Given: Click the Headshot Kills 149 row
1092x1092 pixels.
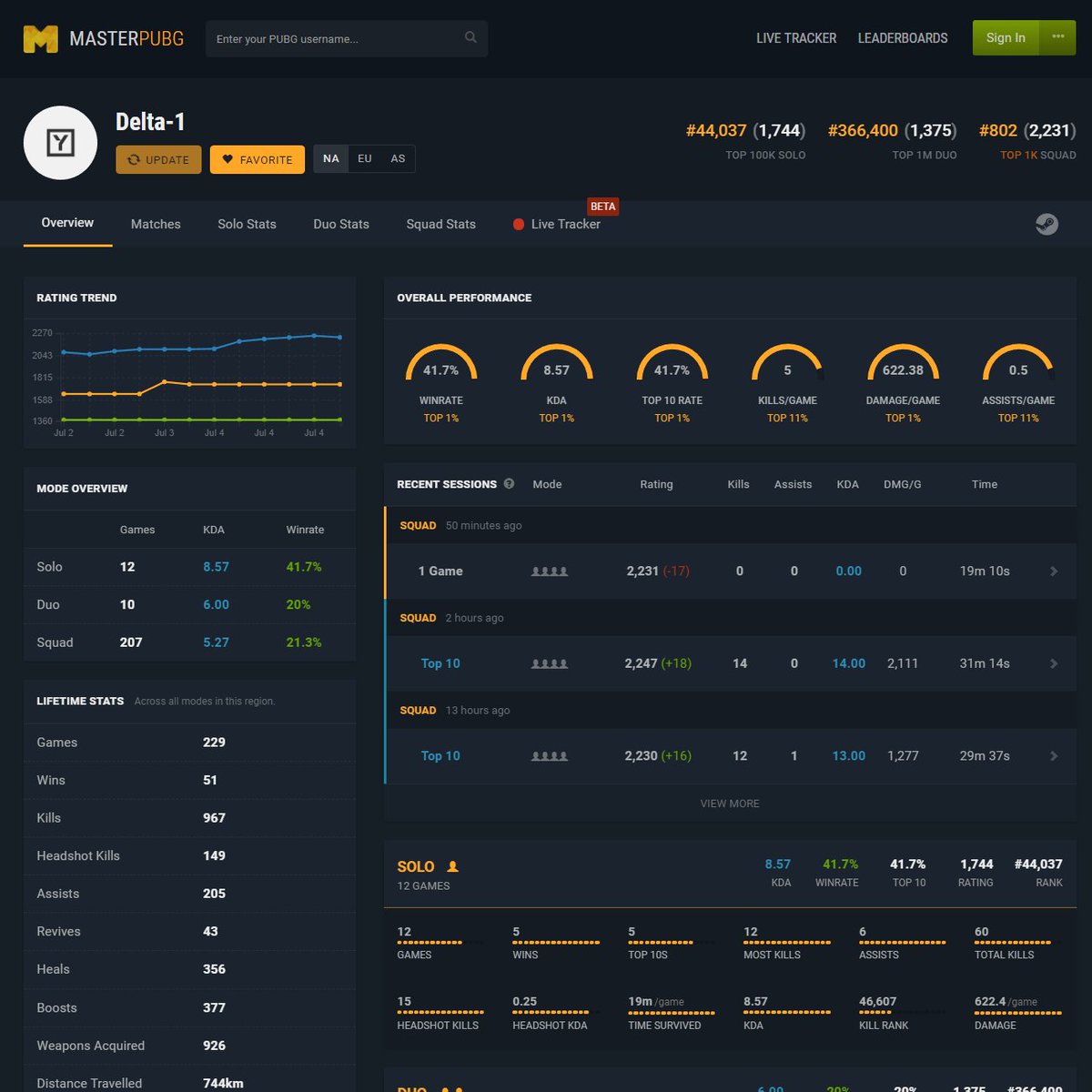Looking at the screenshot, I should 189,855.
